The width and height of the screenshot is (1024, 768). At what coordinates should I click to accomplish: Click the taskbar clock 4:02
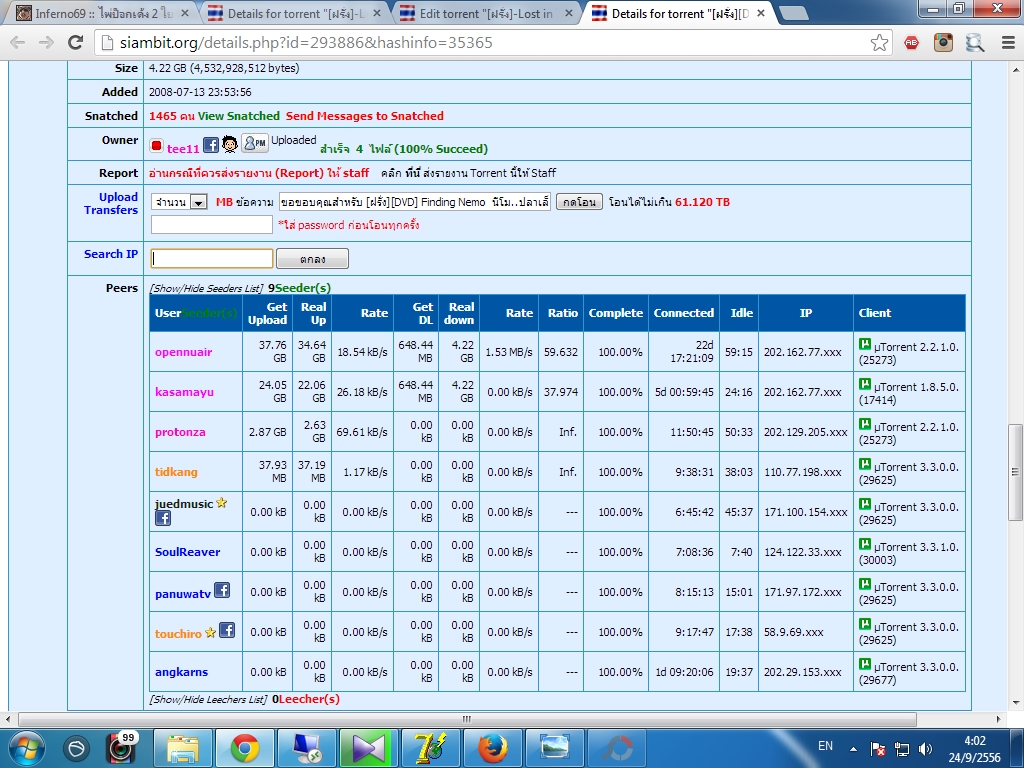[x=974, y=741]
